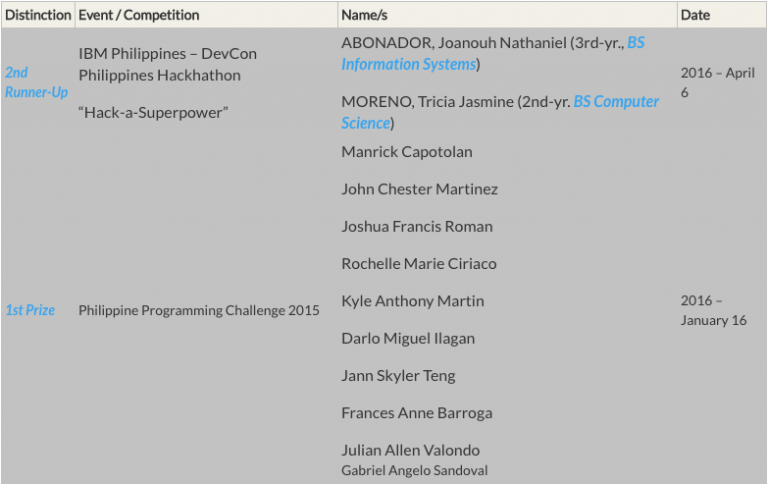Follow the BS Computer Science link
768x484 pixels.
click(x=500, y=112)
